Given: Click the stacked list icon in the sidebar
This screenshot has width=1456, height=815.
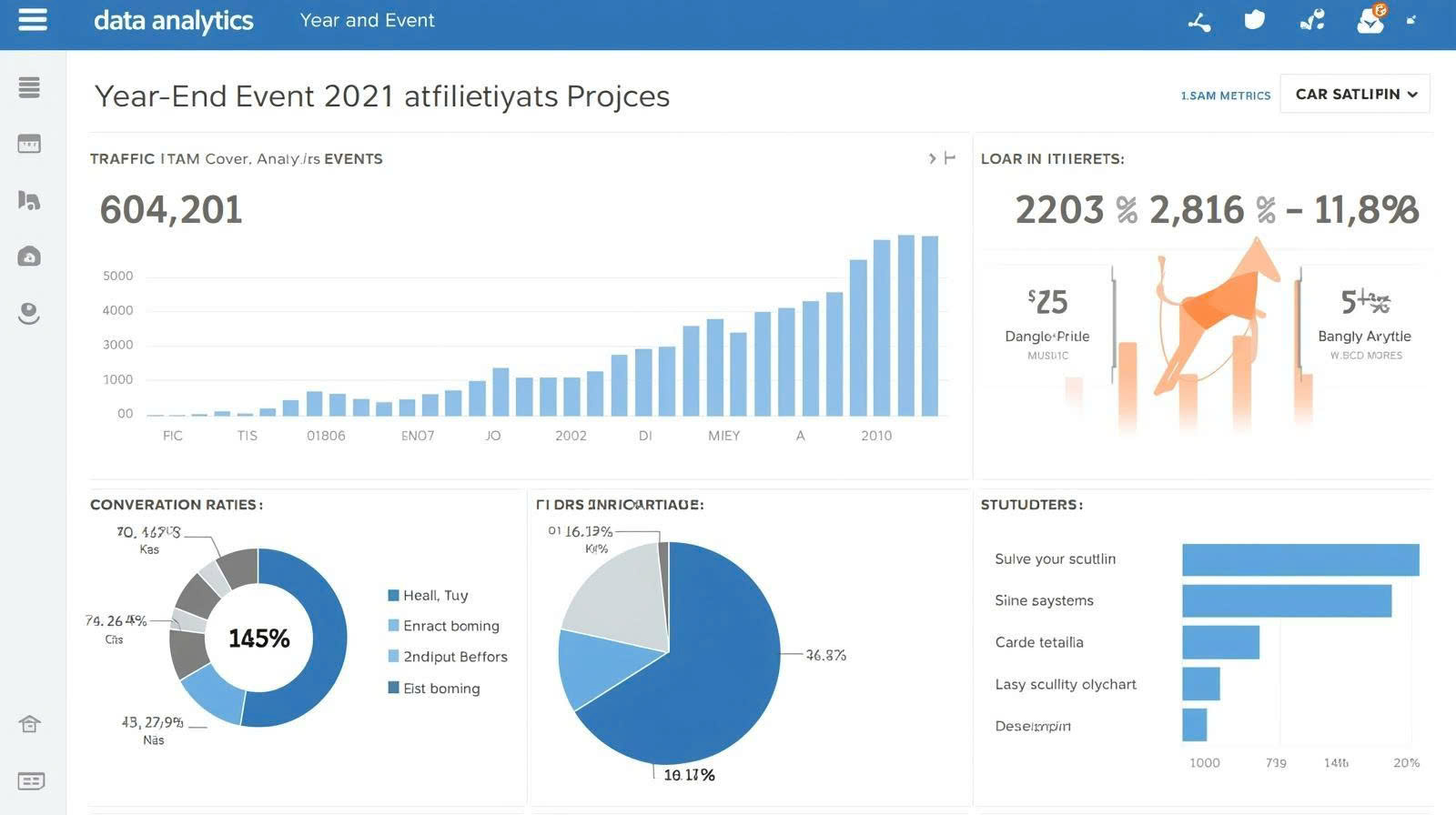Looking at the screenshot, I should [x=29, y=87].
